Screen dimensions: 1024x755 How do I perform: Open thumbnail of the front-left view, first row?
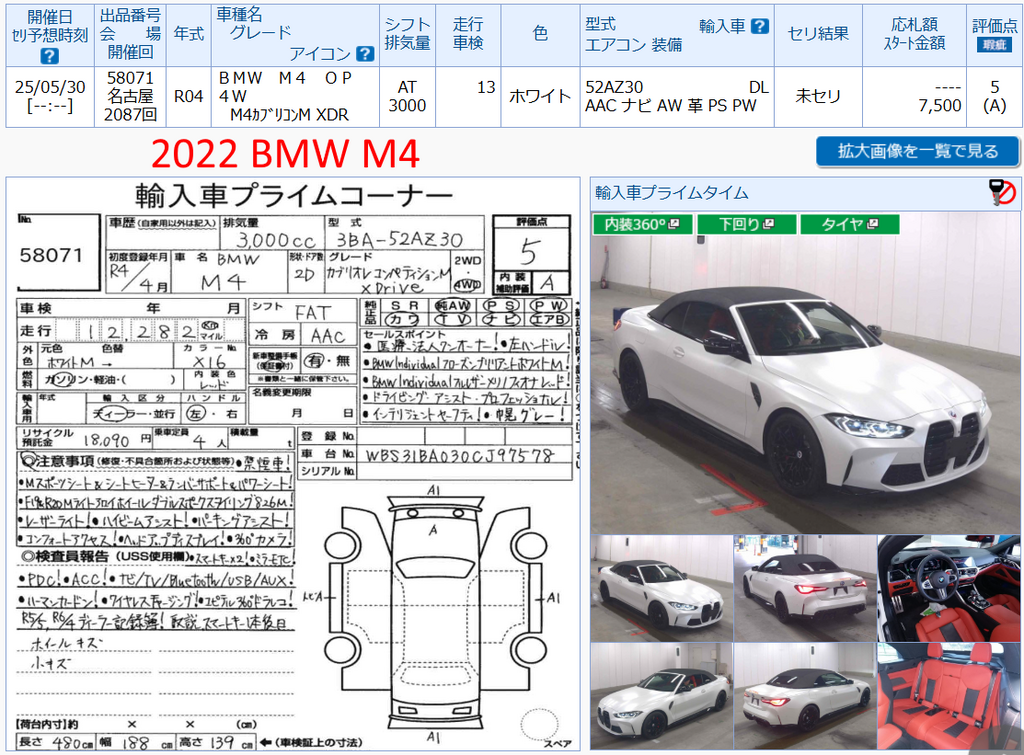(662, 588)
